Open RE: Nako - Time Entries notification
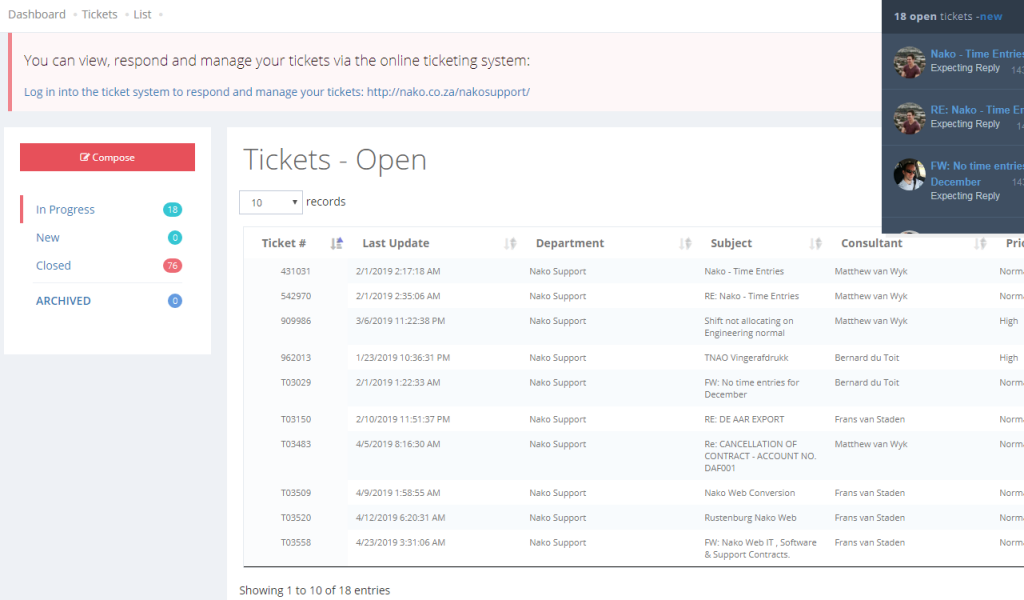This screenshot has height=600, width=1024. click(976, 110)
